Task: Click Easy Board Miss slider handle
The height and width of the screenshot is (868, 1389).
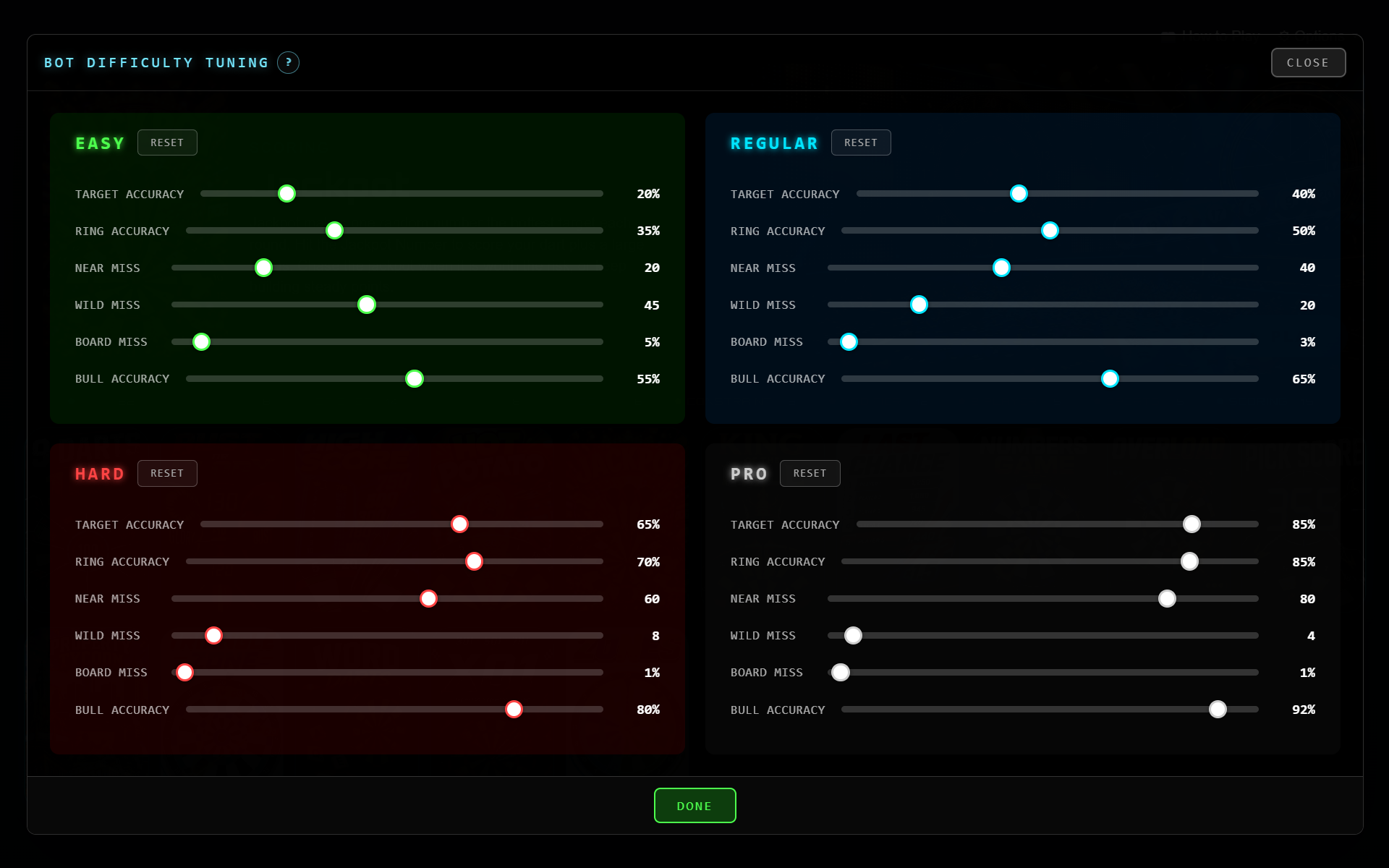Action: 202,341
